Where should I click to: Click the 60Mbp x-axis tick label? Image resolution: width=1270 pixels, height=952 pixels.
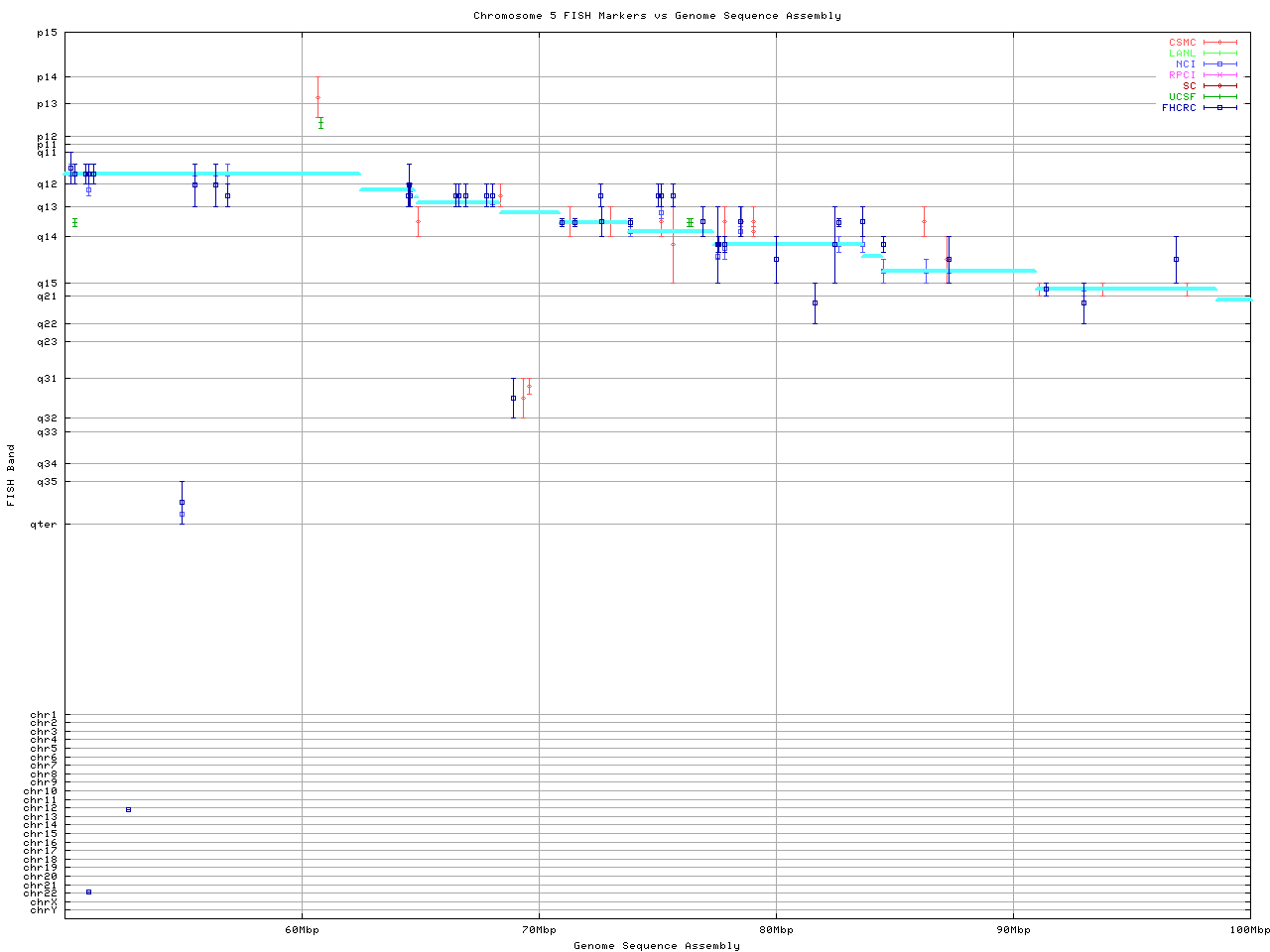click(x=302, y=930)
